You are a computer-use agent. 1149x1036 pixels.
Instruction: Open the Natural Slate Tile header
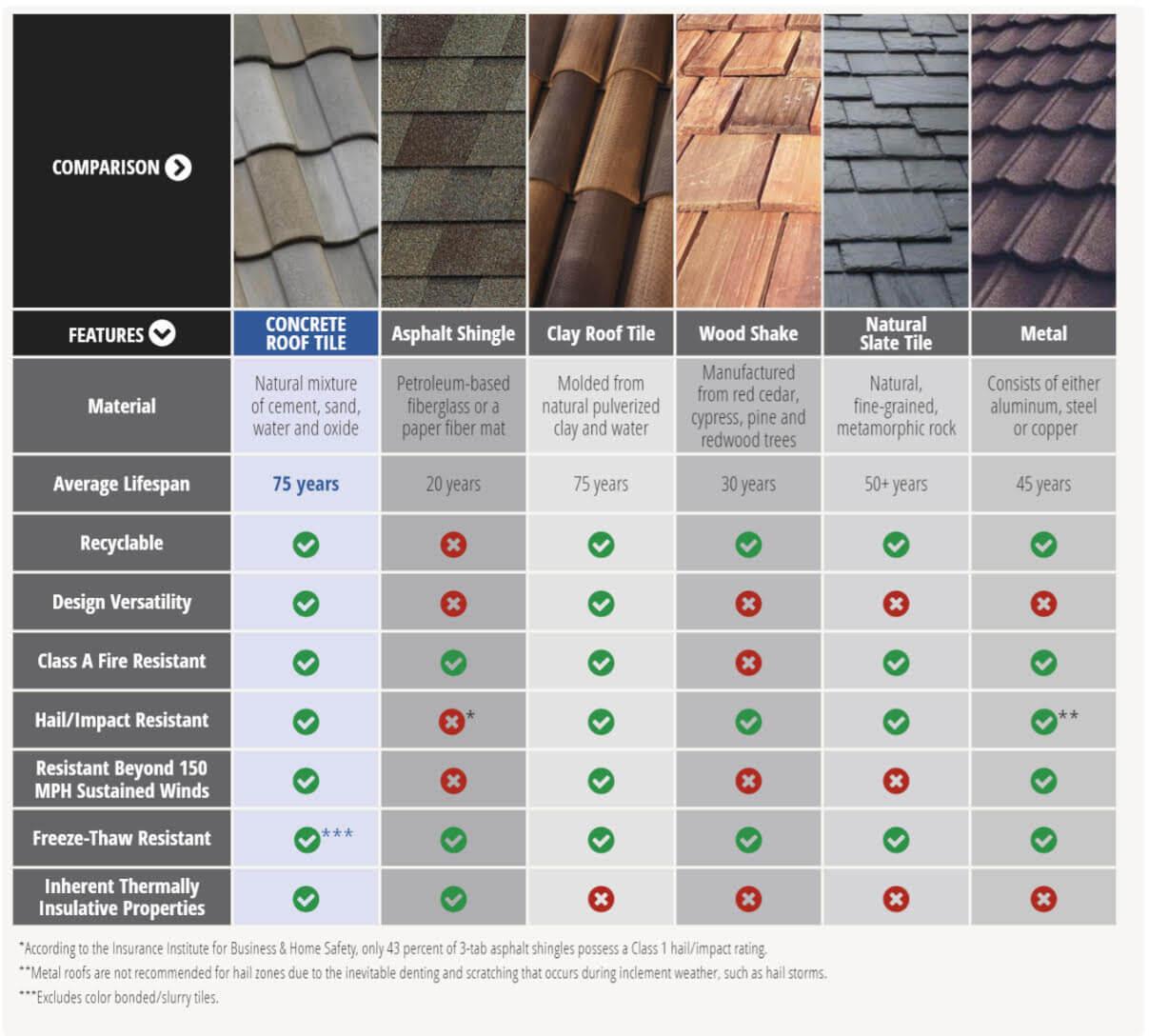pyautogui.click(x=896, y=333)
